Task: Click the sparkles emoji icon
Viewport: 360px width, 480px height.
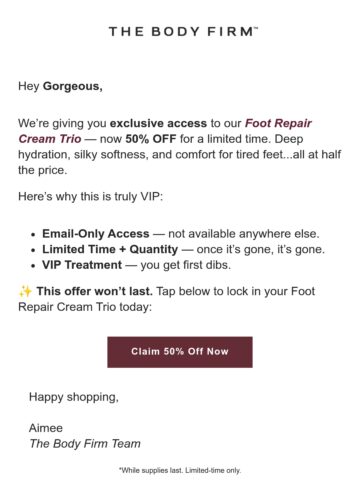Action: tap(25, 291)
